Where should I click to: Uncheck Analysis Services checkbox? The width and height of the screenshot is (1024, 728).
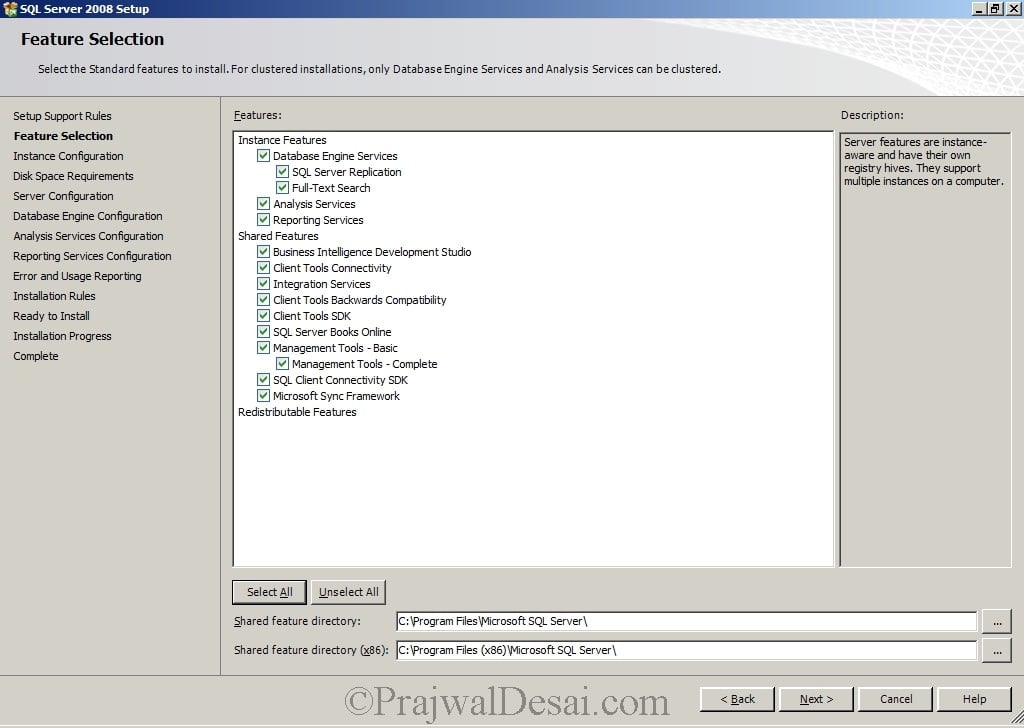[x=263, y=204]
